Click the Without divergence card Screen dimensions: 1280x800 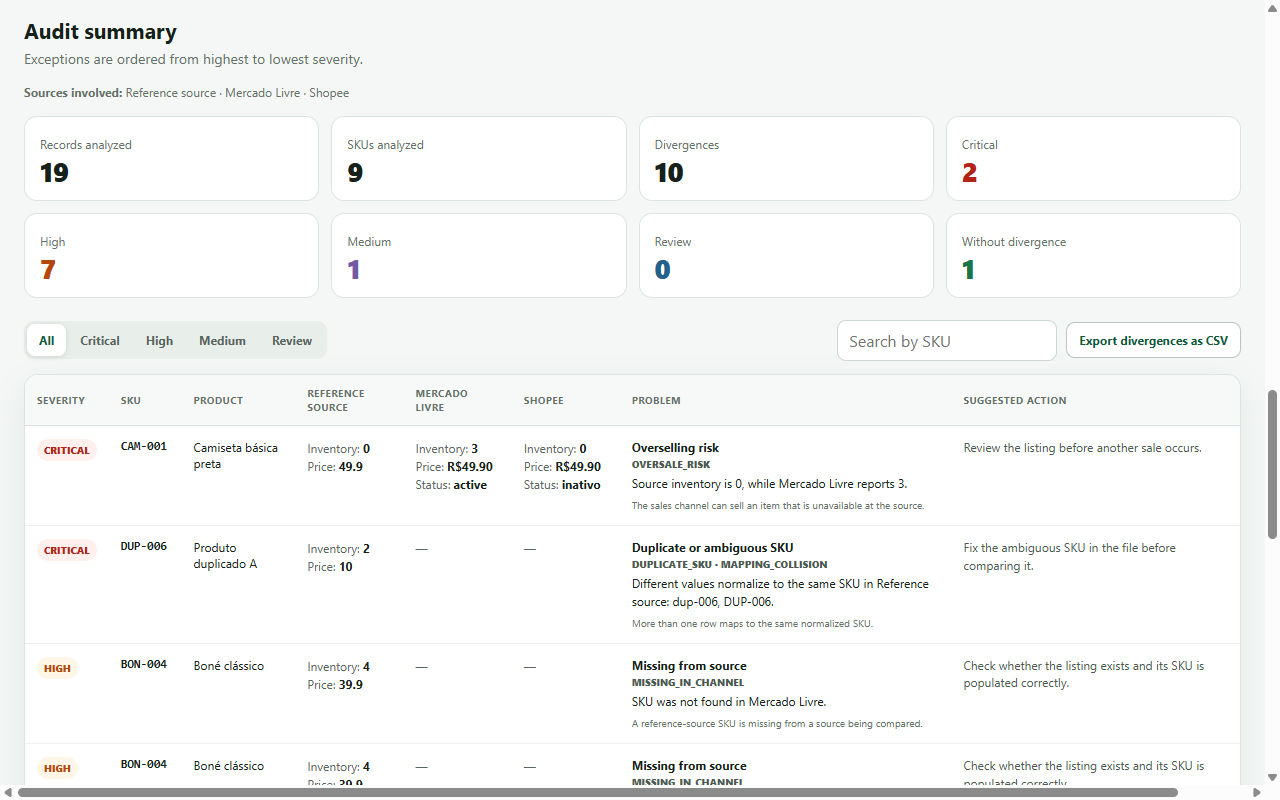pyautogui.click(x=1093, y=256)
